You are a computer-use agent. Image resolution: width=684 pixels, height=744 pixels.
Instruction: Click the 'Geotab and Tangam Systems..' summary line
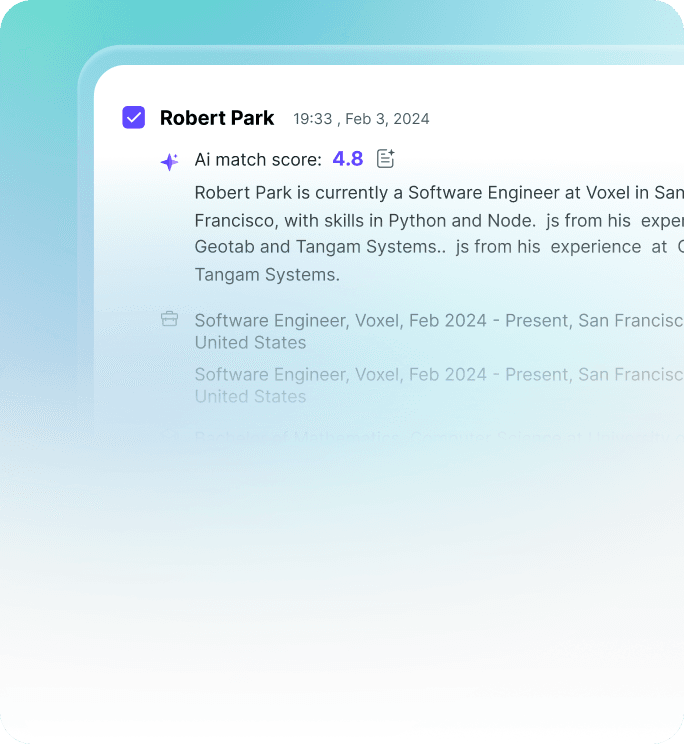point(320,247)
